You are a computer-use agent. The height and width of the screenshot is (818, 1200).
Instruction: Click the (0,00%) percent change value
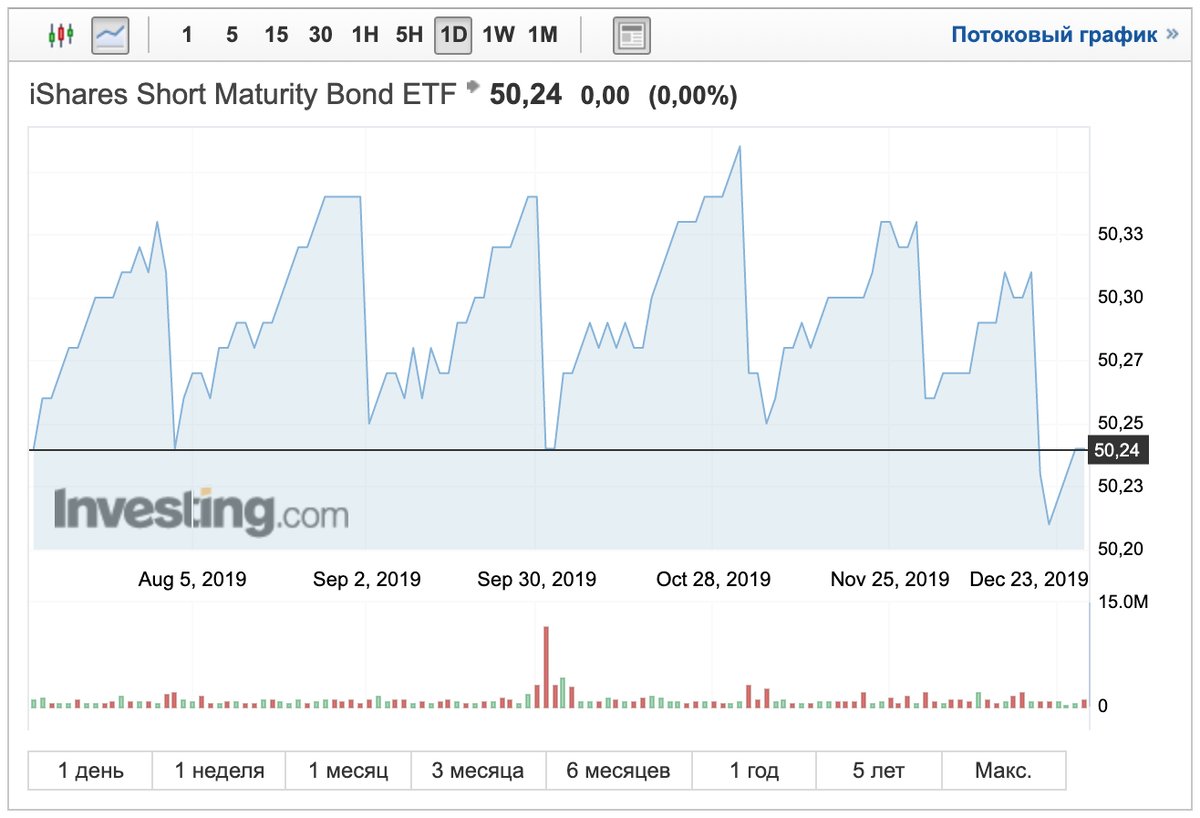tap(693, 96)
